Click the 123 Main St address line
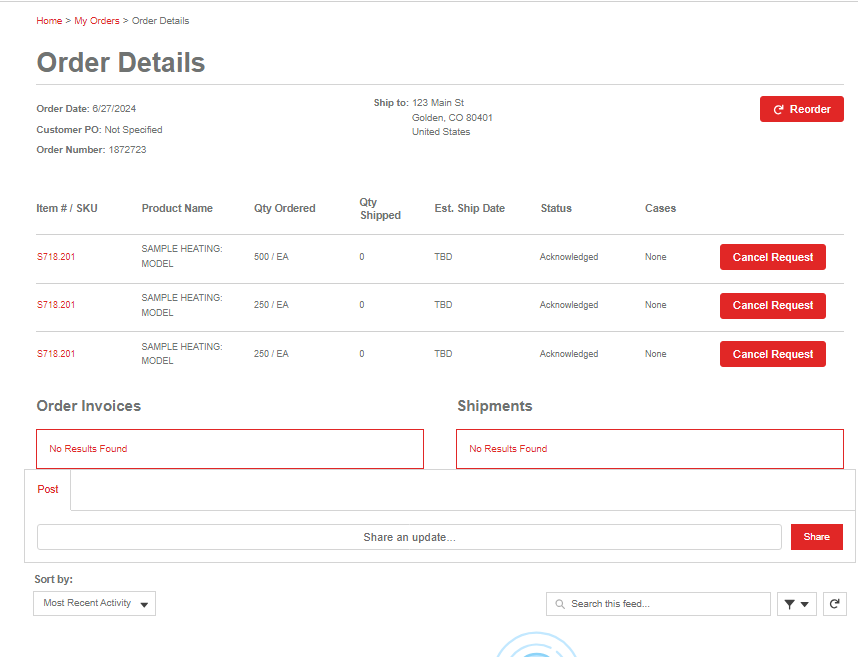 pos(438,103)
